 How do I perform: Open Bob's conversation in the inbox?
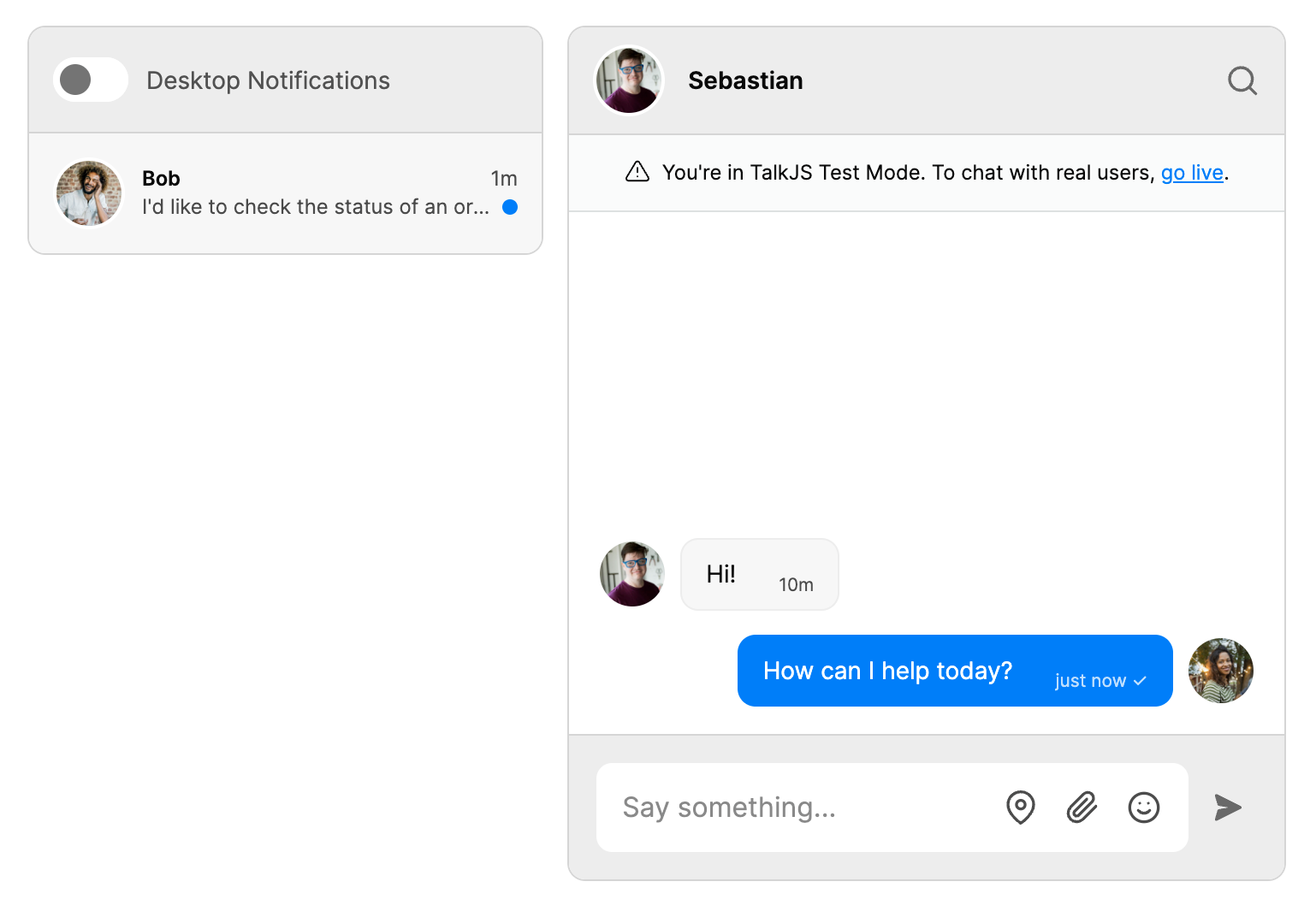(x=315, y=194)
